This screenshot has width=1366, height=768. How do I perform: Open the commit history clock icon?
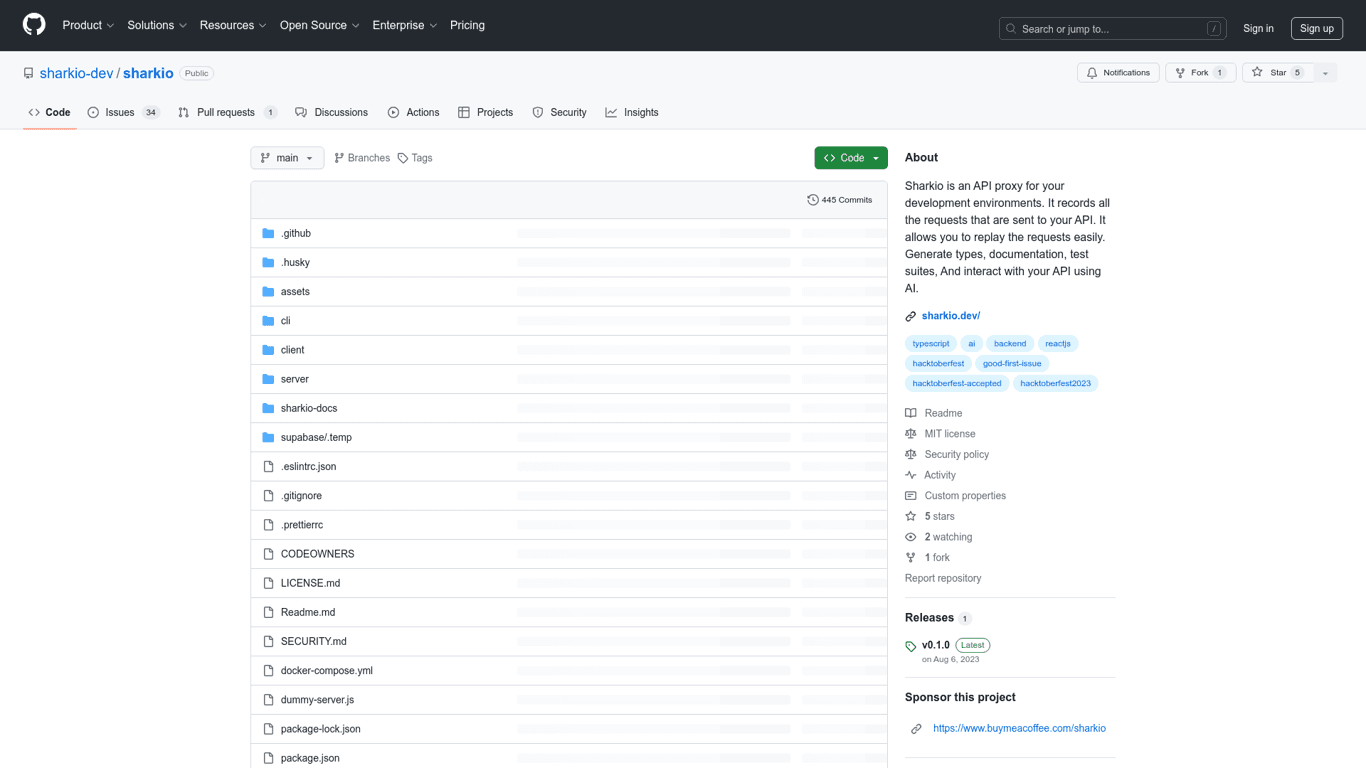(813, 200)
